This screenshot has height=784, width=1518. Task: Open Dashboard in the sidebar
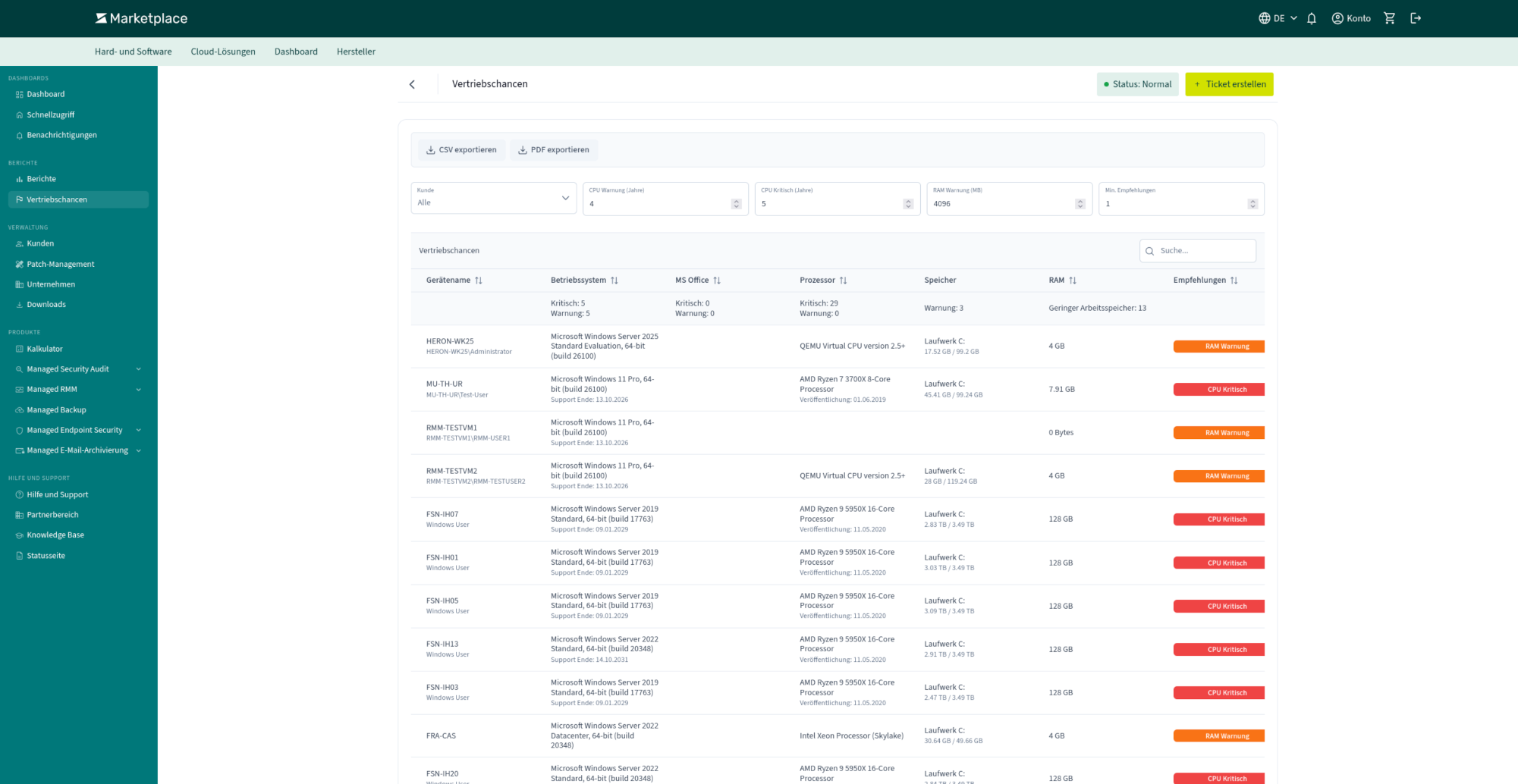78,94
